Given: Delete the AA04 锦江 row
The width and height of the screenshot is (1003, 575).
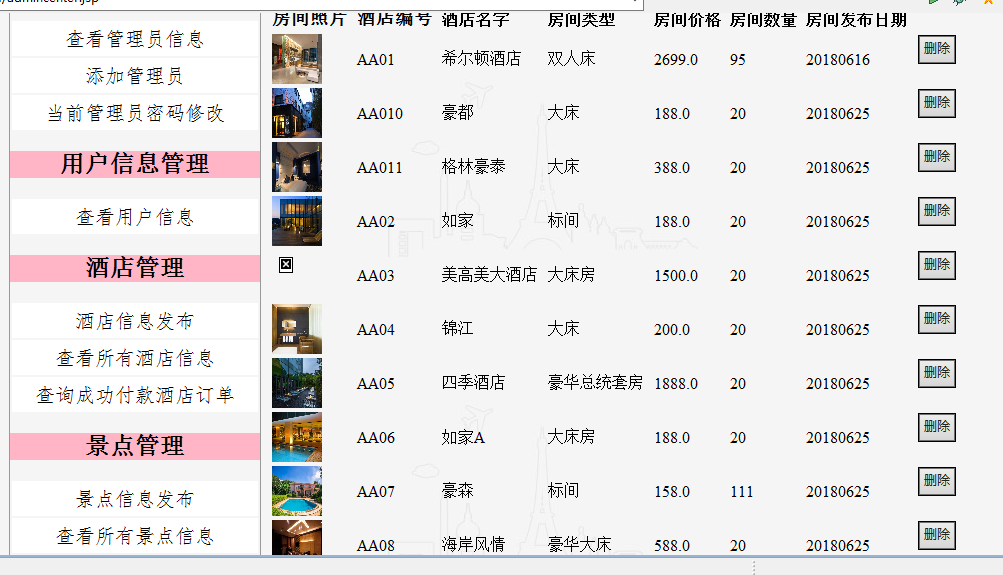Looking at the screenshot, I should coord(937,319).
